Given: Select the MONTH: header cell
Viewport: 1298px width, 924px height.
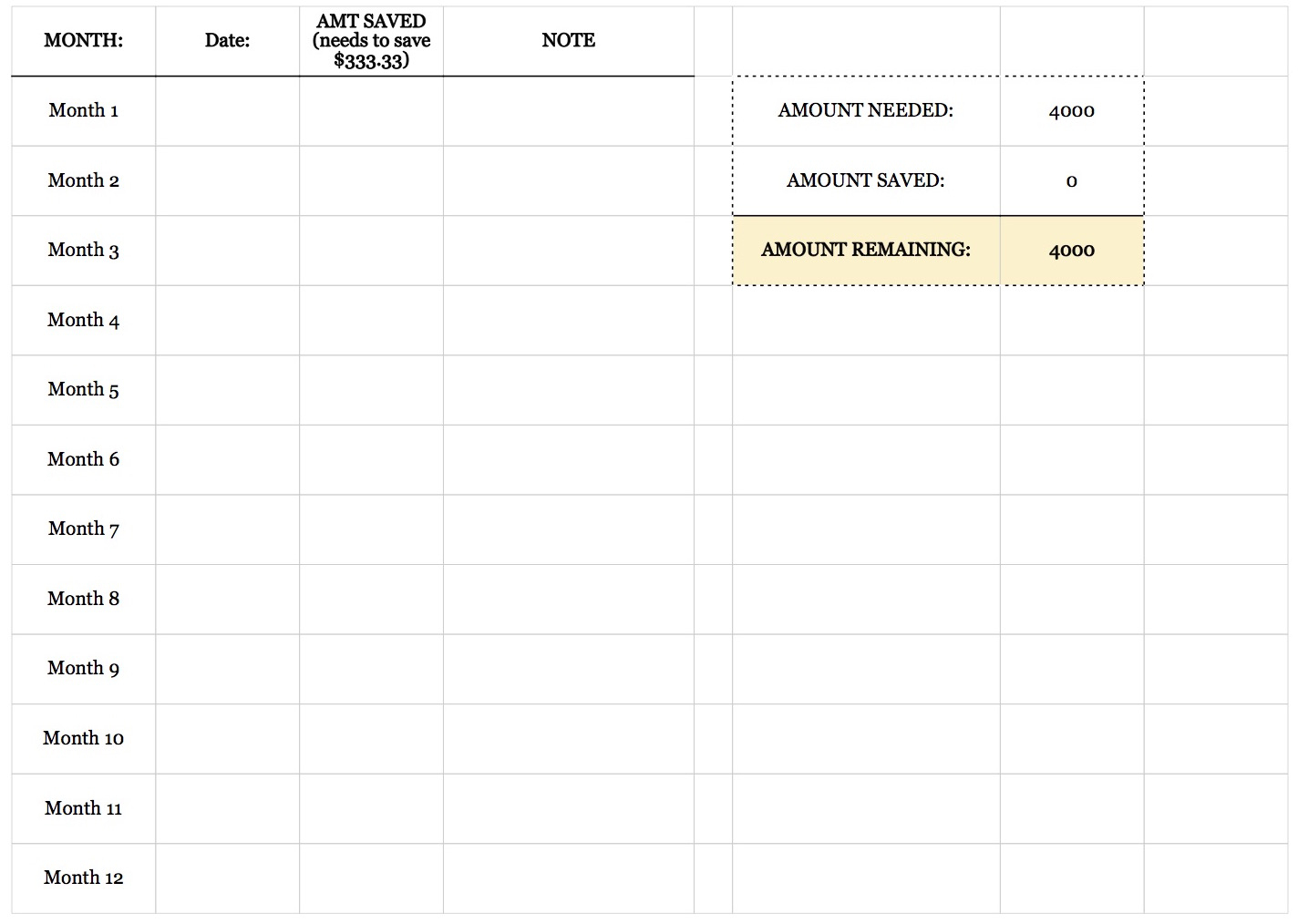Looking at the screenshot, I should [83, 41].
